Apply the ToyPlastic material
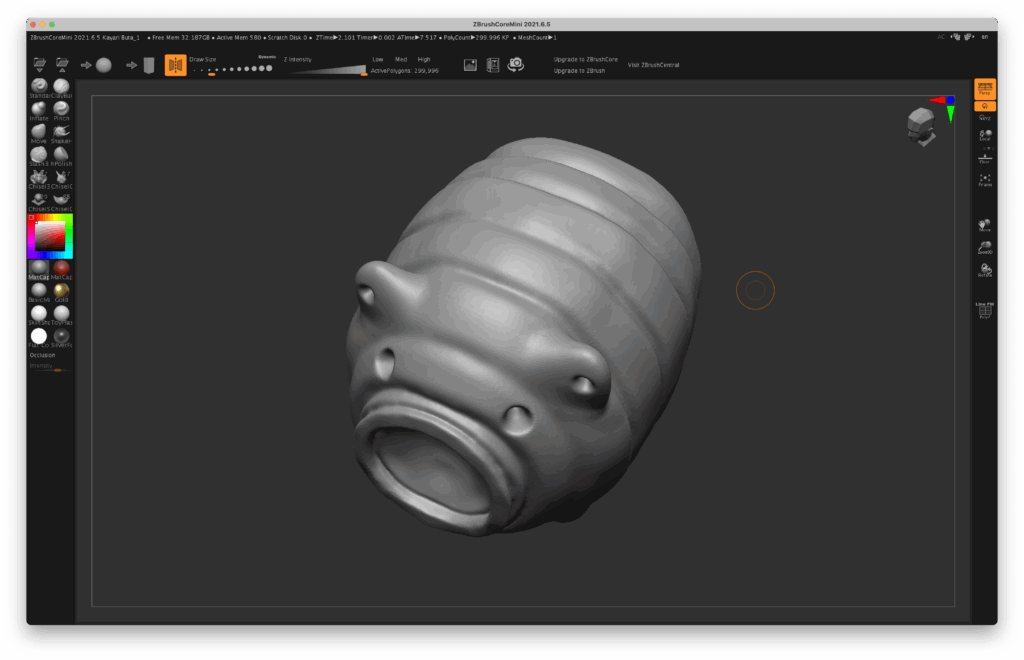1024x660 pixels. [61, 315]
